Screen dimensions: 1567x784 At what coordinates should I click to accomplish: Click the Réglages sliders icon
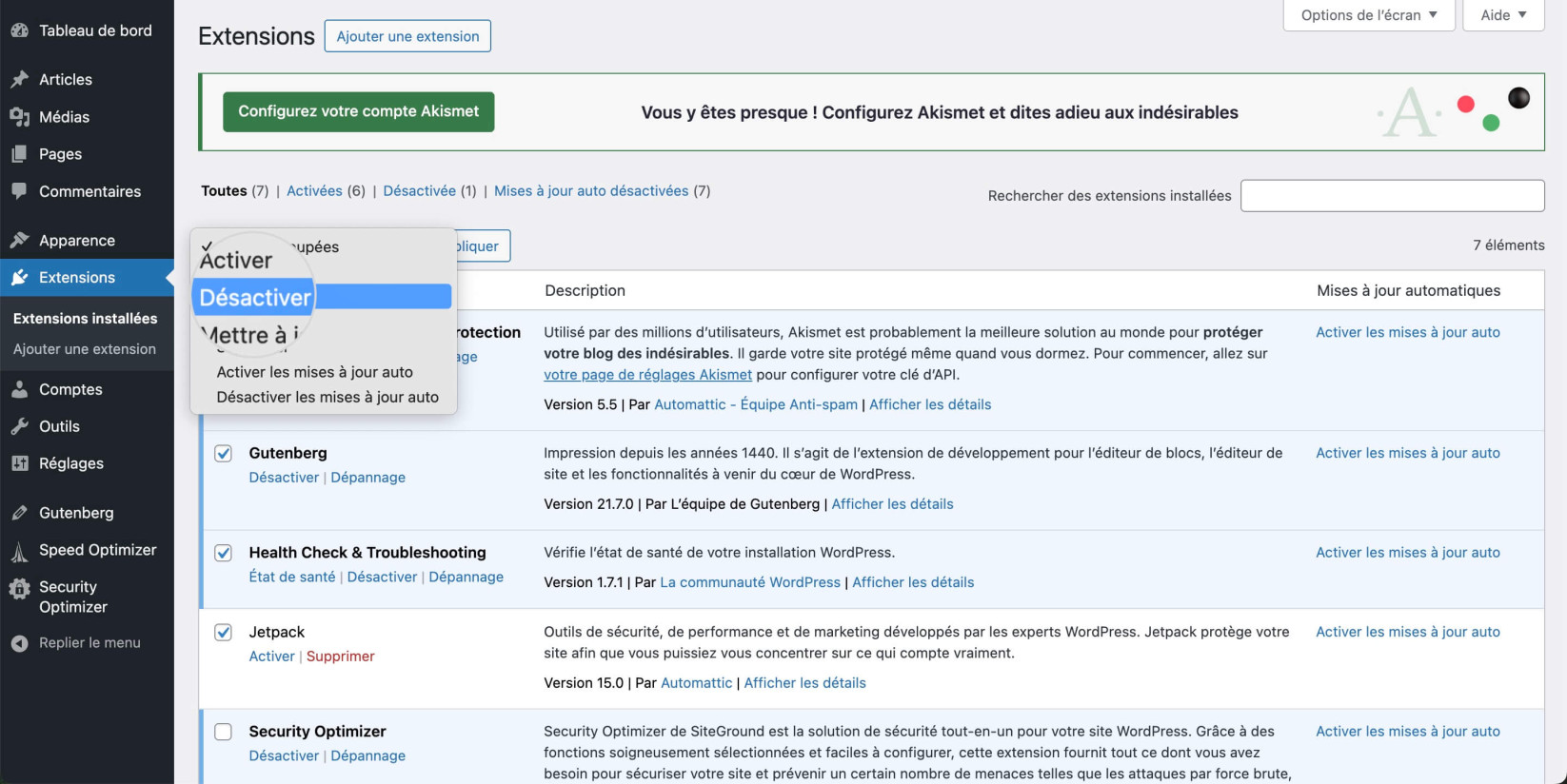(19, 463)
